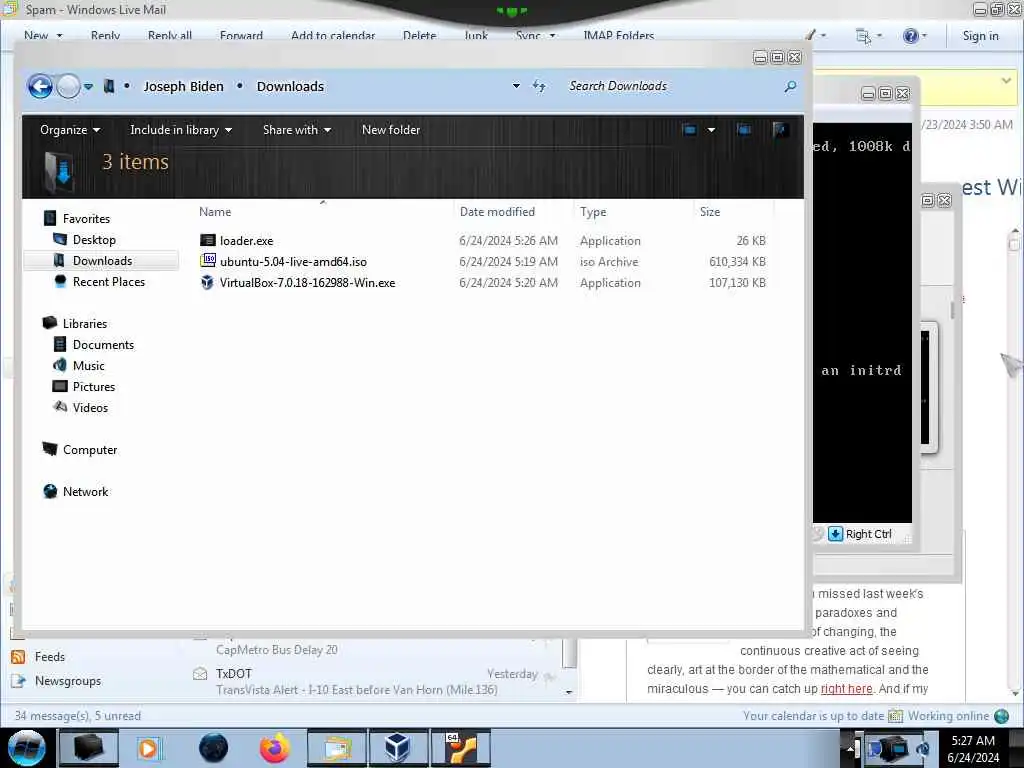
Task: Select loader.exe file icon
Action: click(207, 240)
